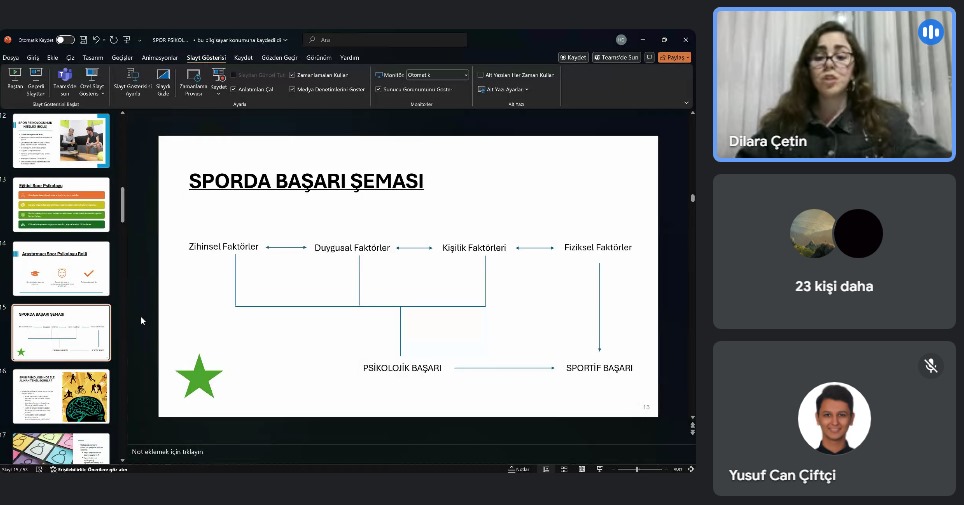Enable Alt Yazıları Her Zaman Kullan

point(481,75)
